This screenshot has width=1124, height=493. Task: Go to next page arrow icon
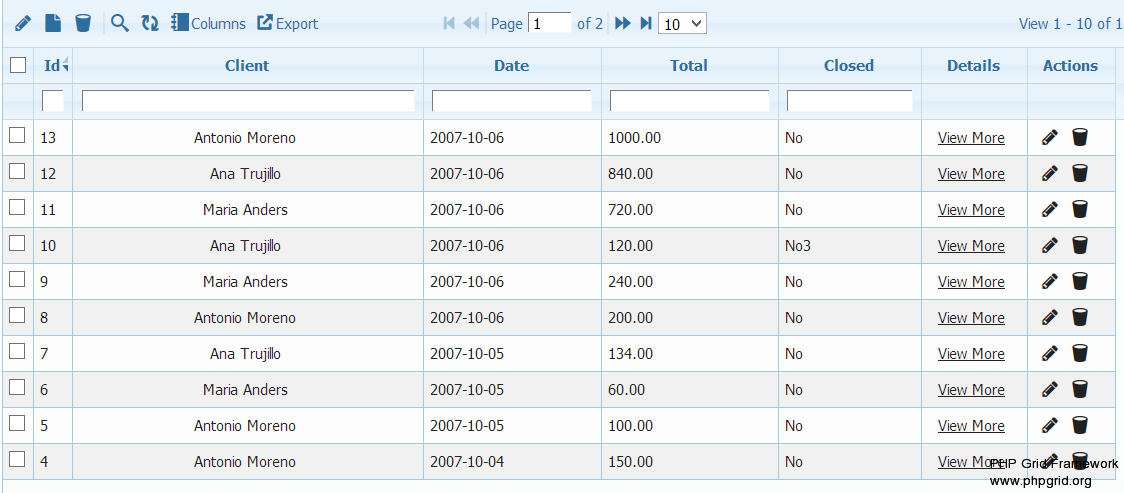coord(622,23)
